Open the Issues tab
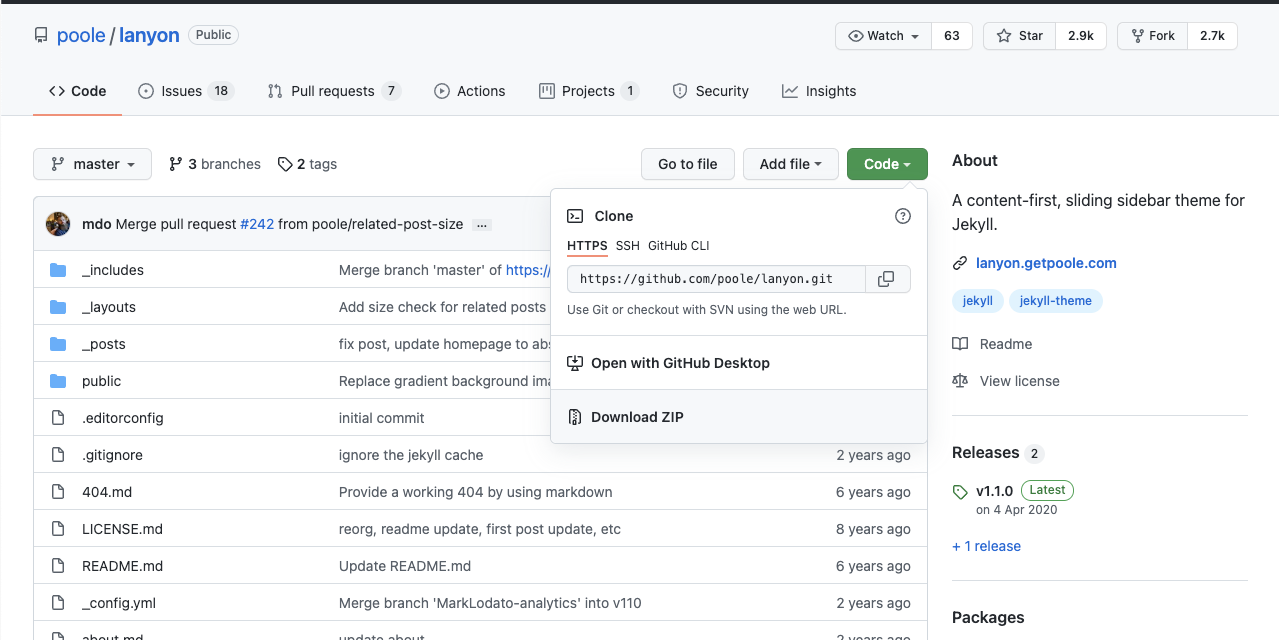The height and width of the screenshot is (640, 1279). 186,91
